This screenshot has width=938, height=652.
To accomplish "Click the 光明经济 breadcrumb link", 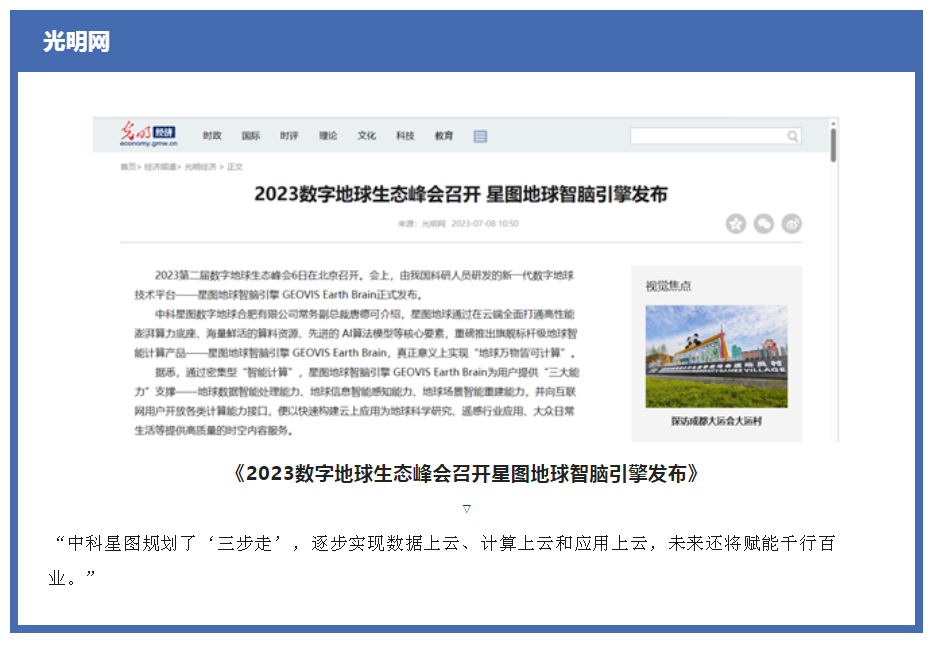I will tap(200, 167).
